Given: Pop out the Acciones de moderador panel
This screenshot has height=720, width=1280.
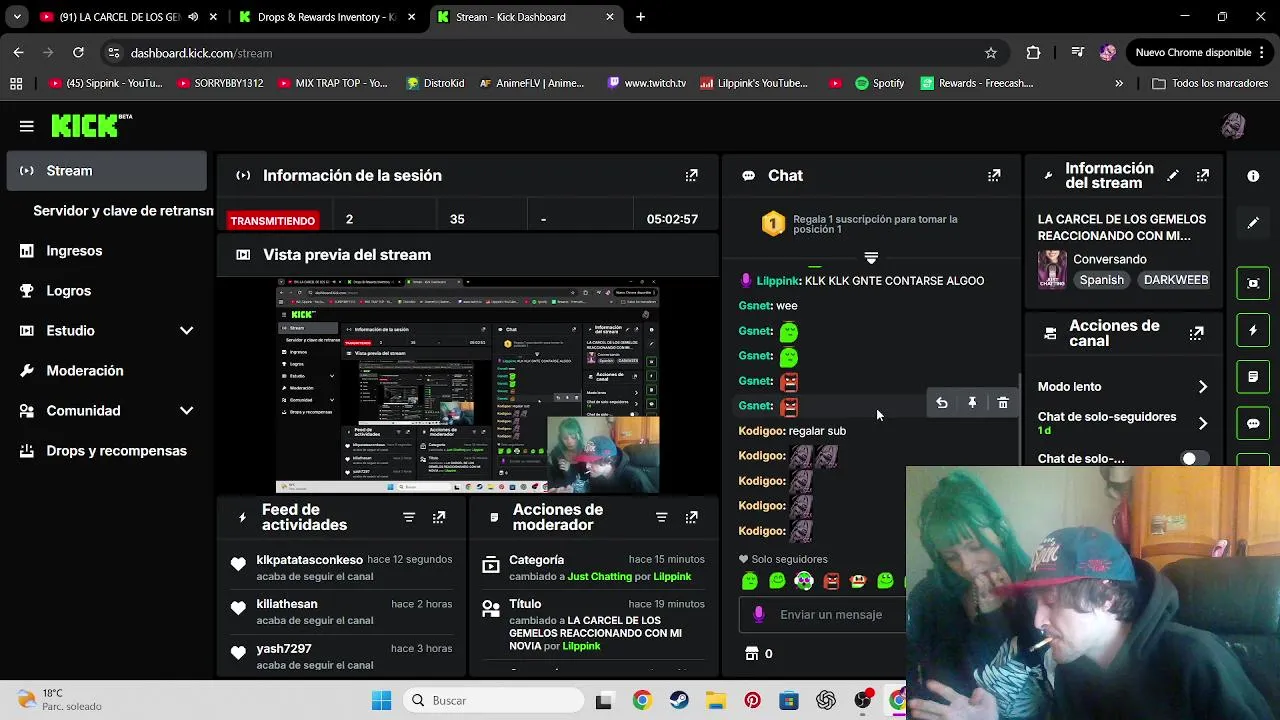Looking at the screenshot, I should coord(691,517).
